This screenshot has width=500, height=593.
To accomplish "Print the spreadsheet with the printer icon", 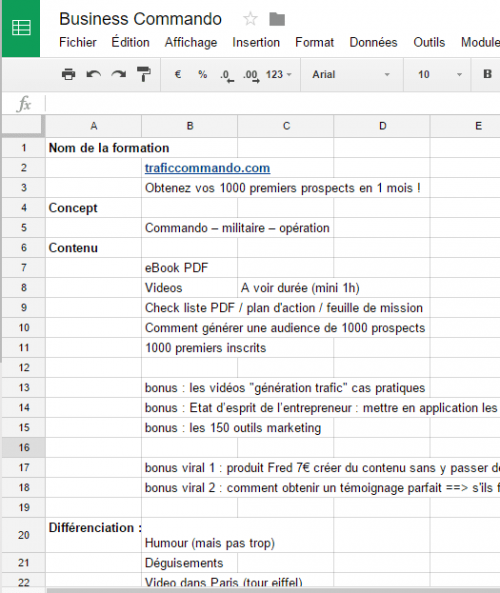I will tap(68, 74).
